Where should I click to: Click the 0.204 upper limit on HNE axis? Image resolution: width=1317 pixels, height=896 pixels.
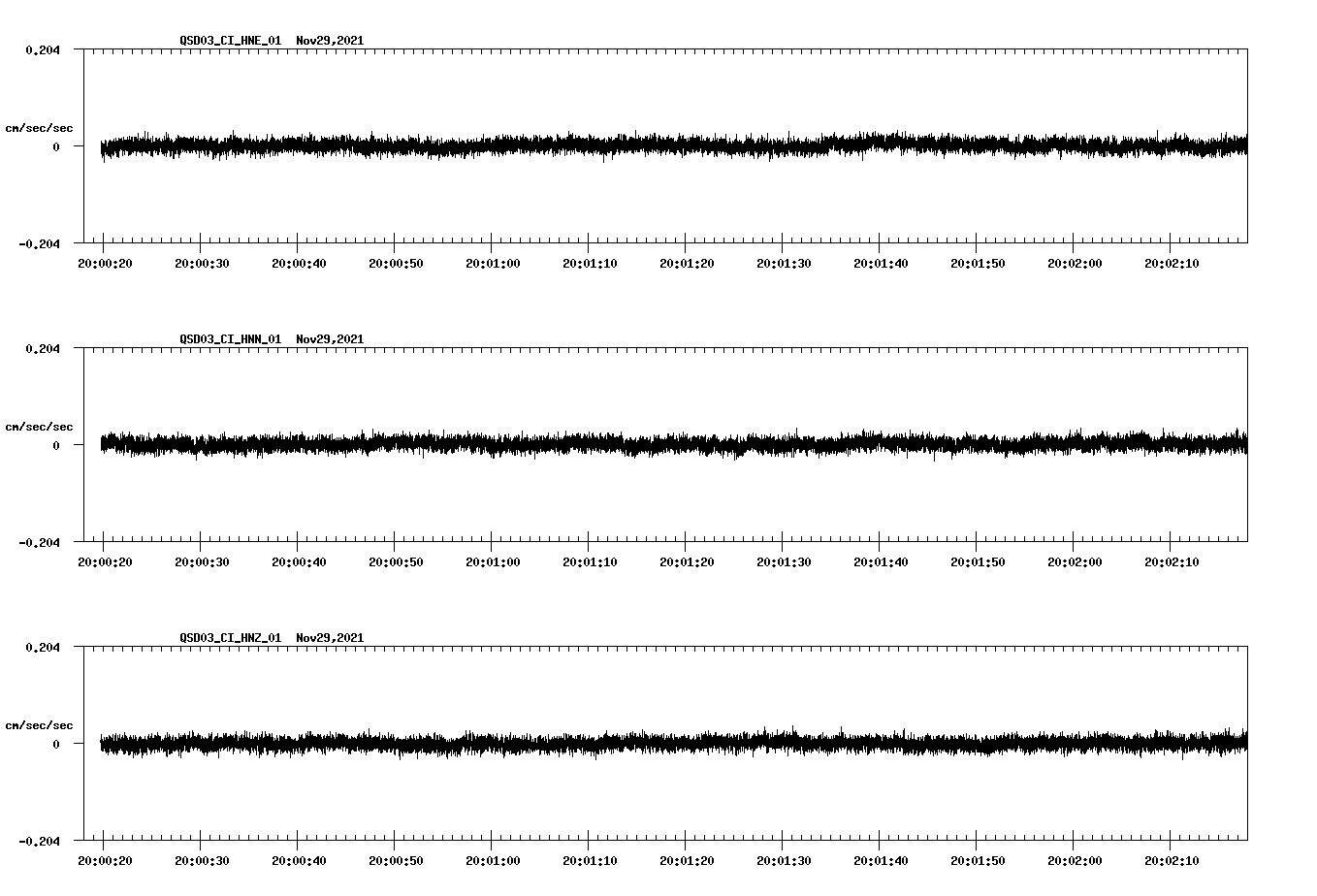pyautogui.click(x=42, y=50)
